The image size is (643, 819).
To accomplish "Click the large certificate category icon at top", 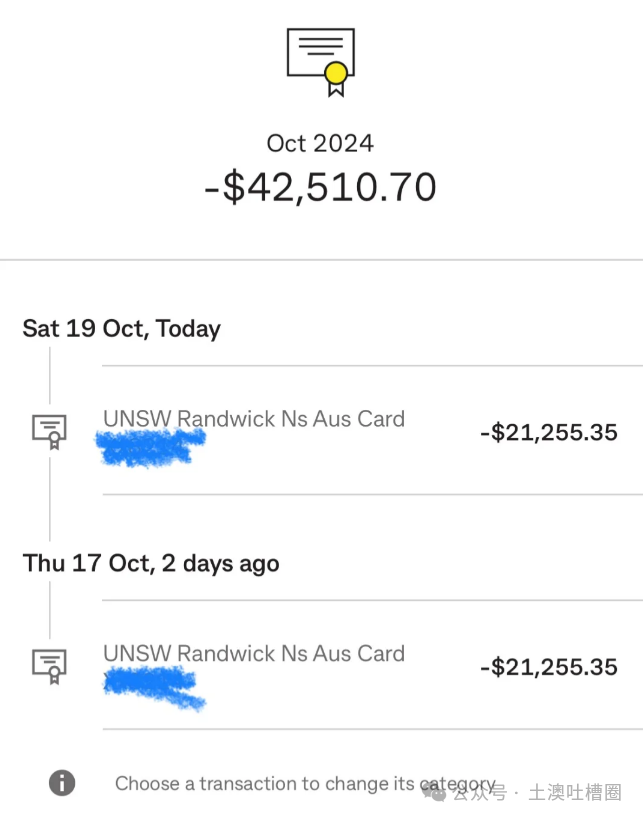I will (321, 60).
